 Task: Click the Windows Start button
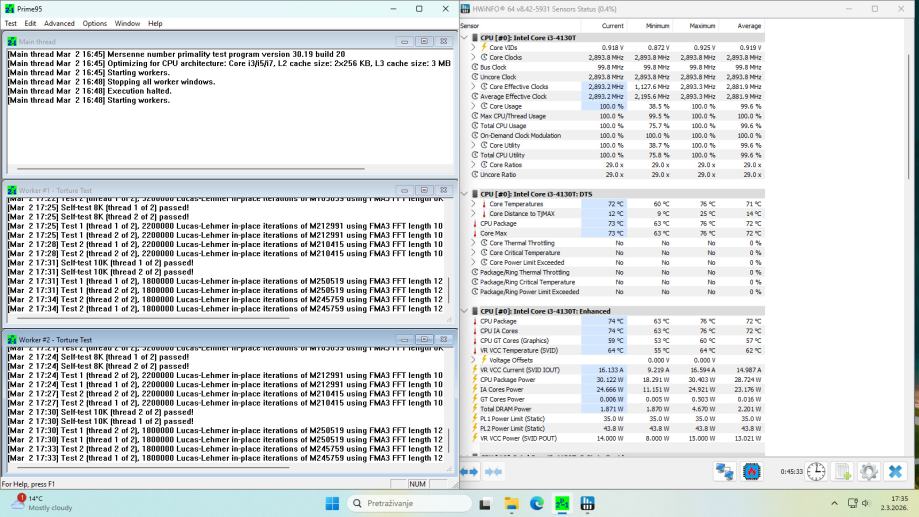(x=332, y=503)
